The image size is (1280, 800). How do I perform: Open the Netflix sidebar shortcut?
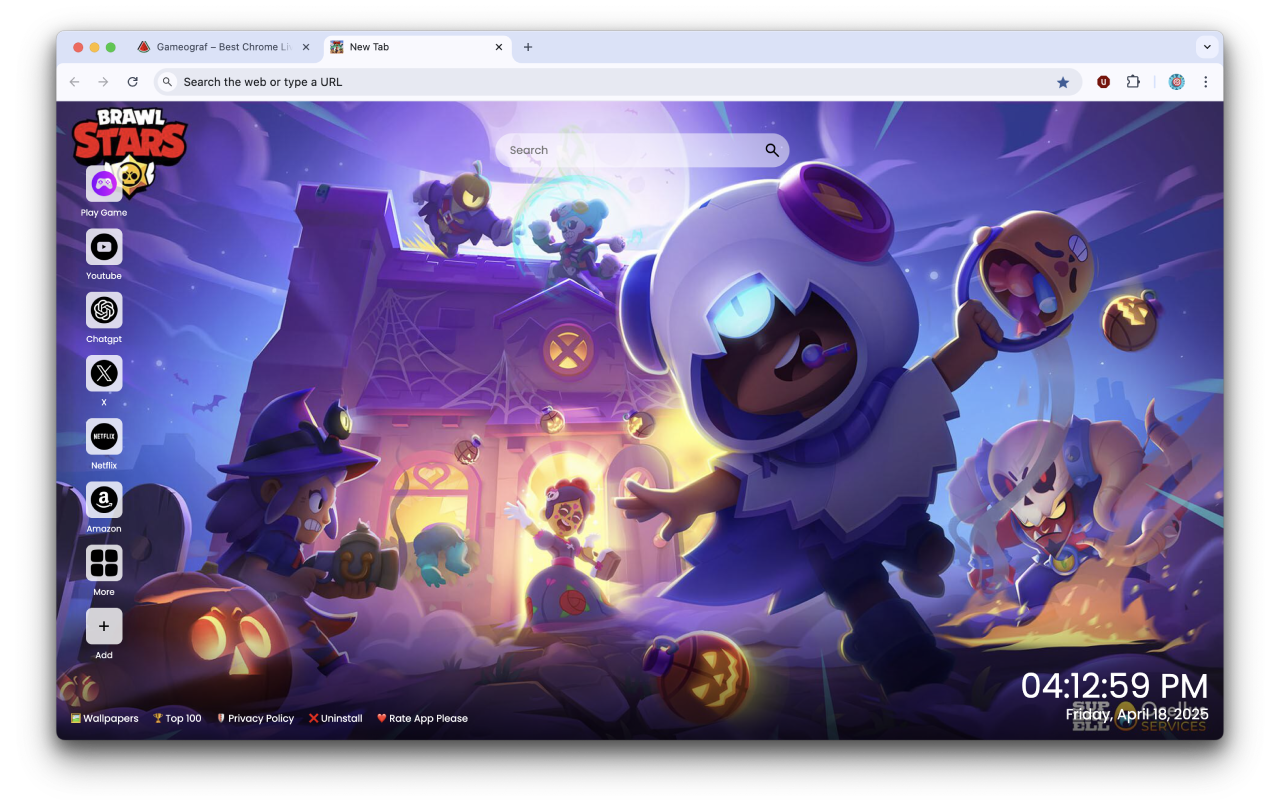point(104,436)
